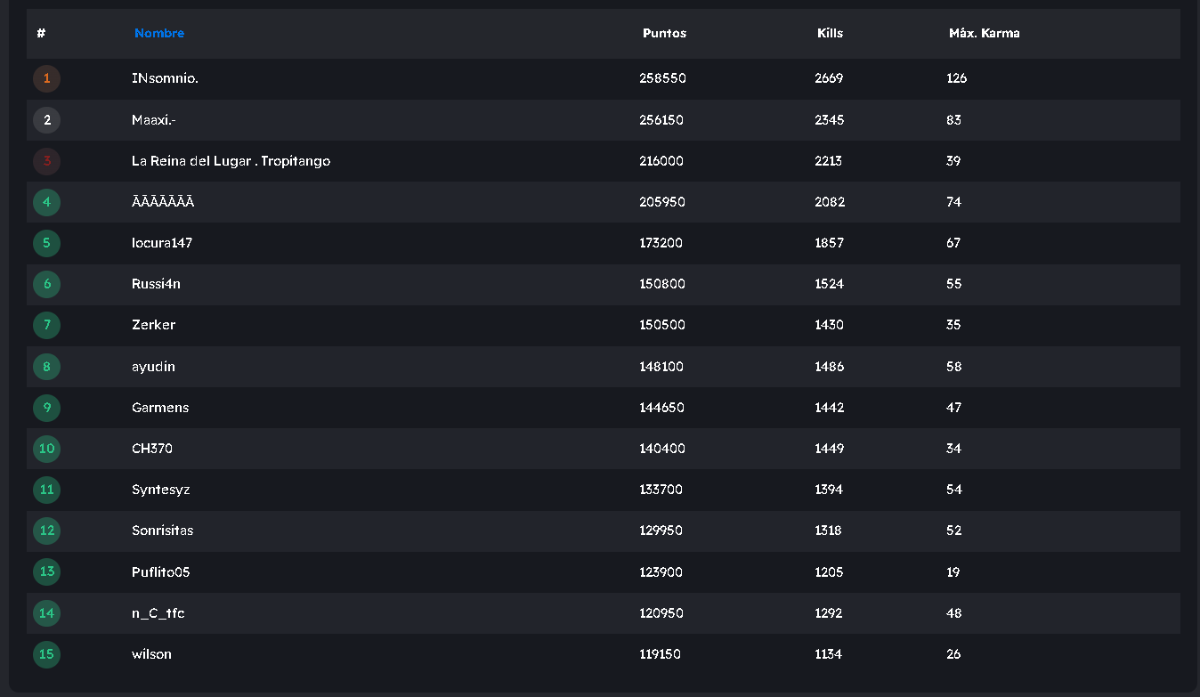Click the player name ayudin
This screenshot has width=1200, height=697.
coord(153,367)
